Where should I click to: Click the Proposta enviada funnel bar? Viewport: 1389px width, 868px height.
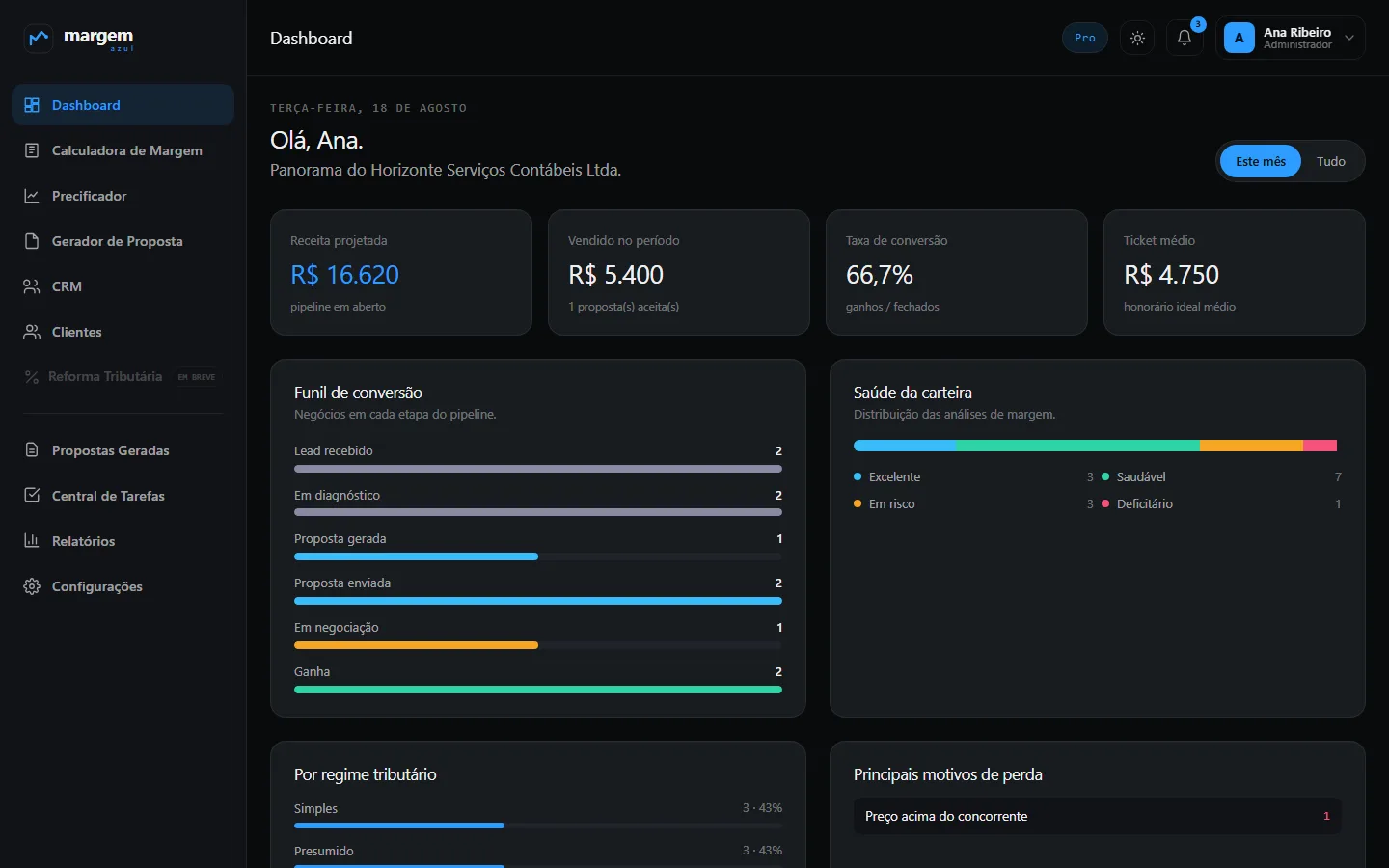click(x=538, y=601)
